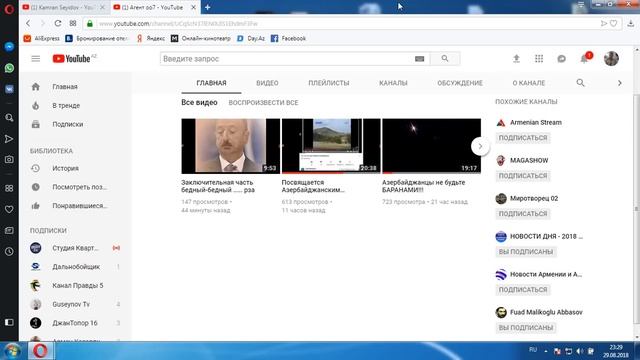The image size is (640, 360).
Task: Click the Windows Start button
Action: pos(12,351)
